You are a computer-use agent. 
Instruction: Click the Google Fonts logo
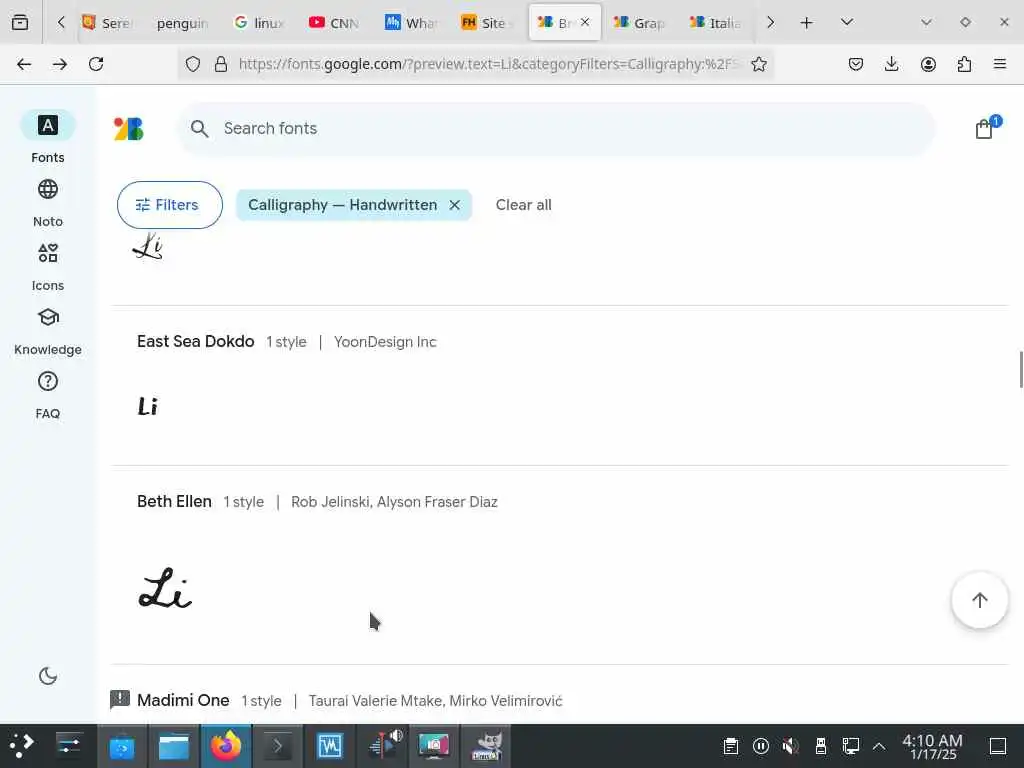click(129, 129)
